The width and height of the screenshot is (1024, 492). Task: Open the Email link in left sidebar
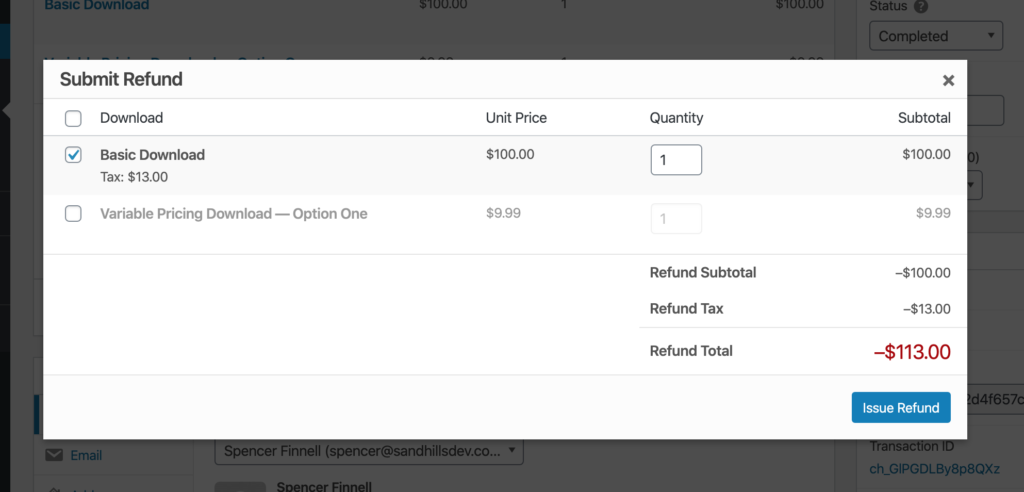click(86, 456)
